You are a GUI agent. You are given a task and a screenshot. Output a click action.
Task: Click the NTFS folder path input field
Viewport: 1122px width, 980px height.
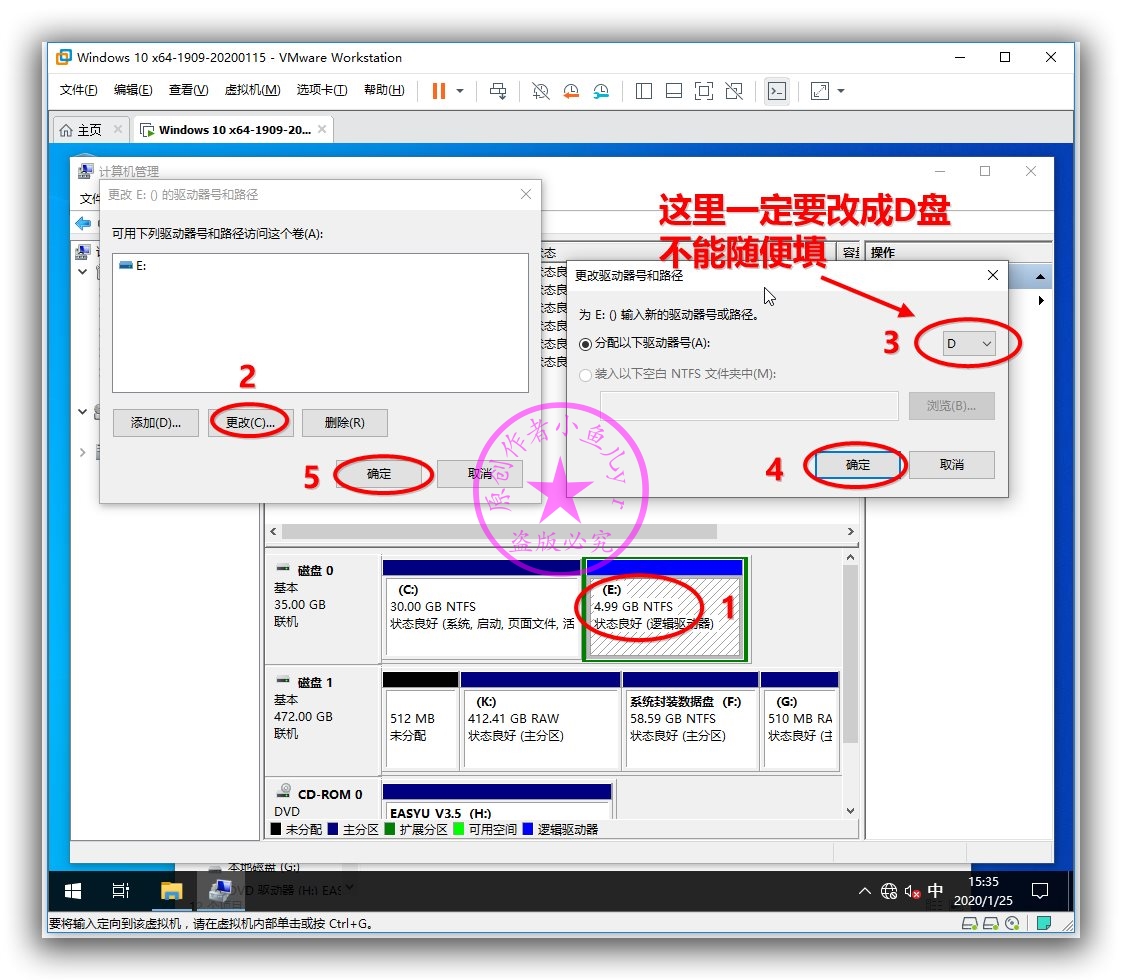pyautogui.click(x=749, y=406)
